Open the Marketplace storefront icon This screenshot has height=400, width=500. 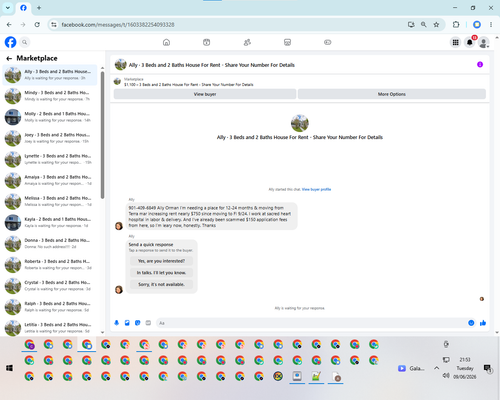pyautogui.click(x=287, y=42)
